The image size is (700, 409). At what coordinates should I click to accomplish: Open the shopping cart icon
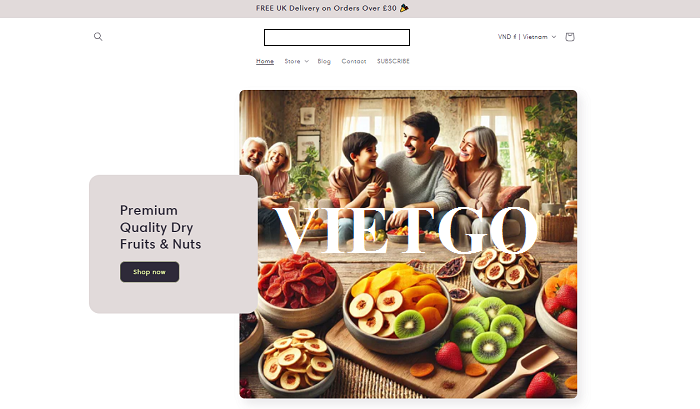tap(570, 37)
